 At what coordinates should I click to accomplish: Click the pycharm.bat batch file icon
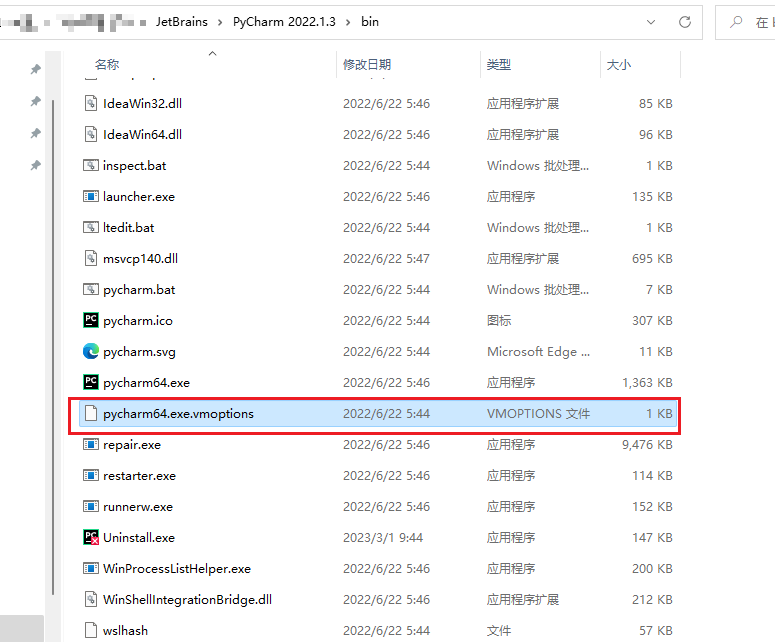[90, 289]
